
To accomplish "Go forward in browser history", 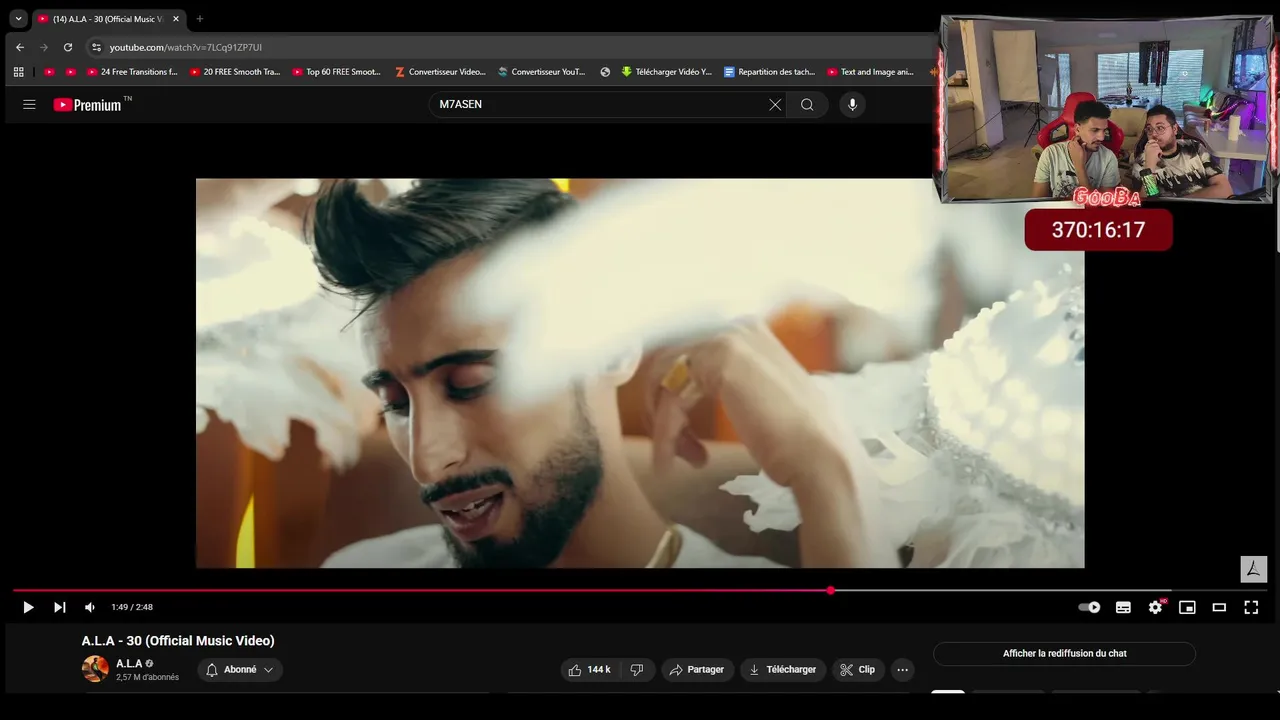I will 44,47.
